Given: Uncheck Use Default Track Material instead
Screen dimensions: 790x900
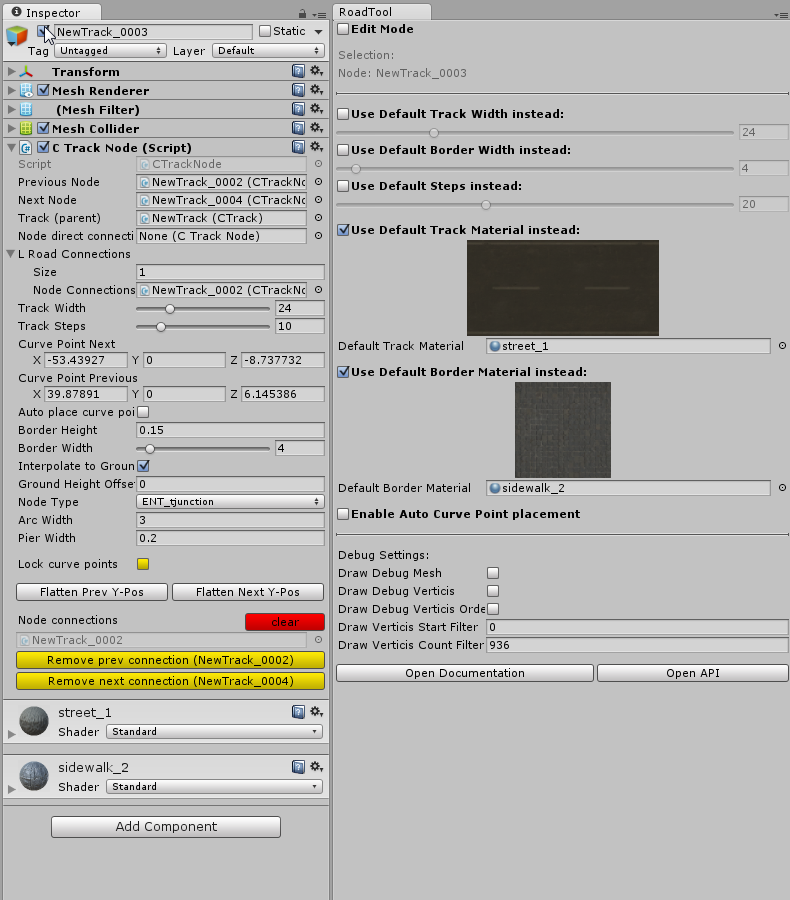Looking at the screenshot, I should [343, 230].
